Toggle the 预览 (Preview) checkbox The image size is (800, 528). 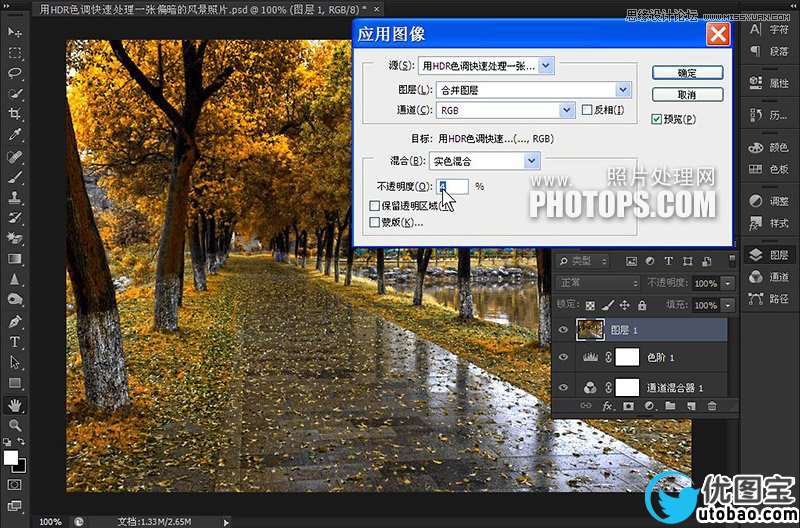(656, 119)
